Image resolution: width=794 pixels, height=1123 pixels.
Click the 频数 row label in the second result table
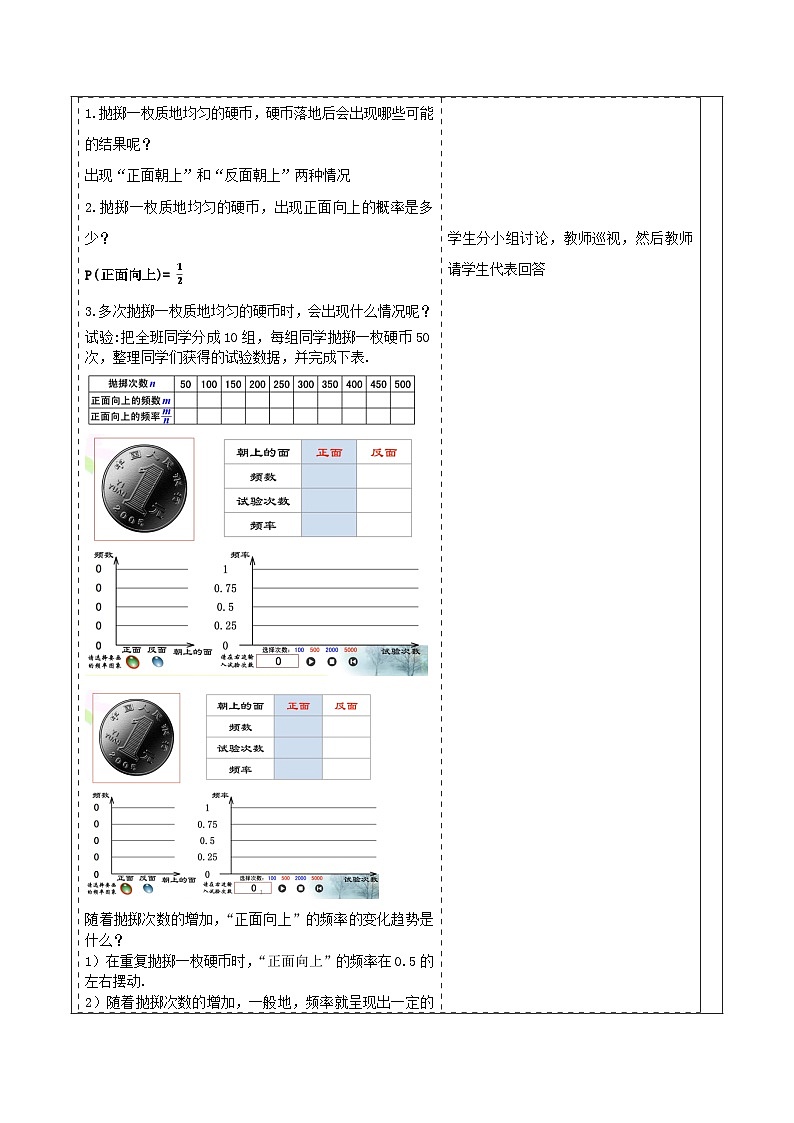pyautogui.click(x=240, y=728)
